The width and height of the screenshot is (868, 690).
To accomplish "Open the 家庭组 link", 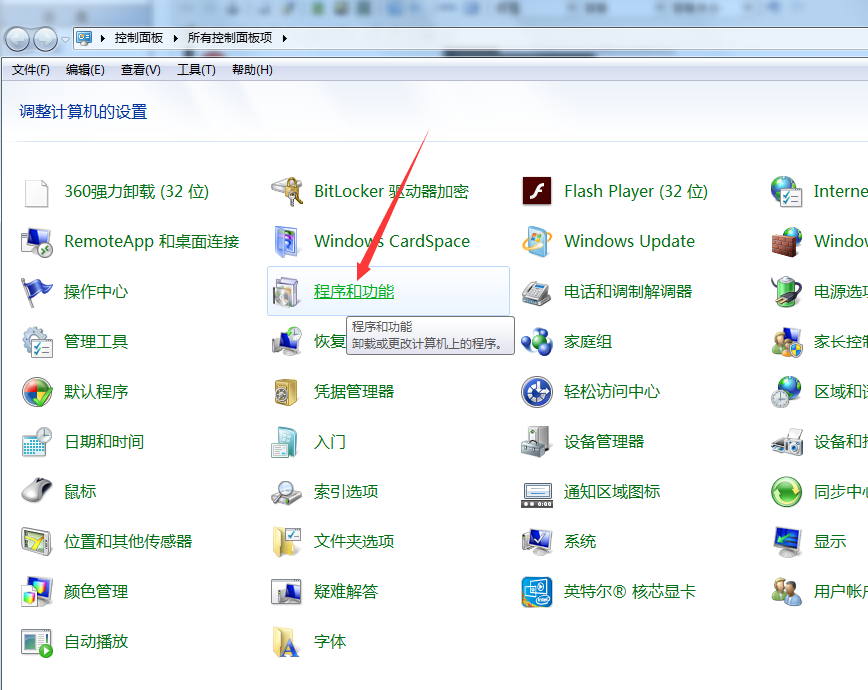I will 588,342.
